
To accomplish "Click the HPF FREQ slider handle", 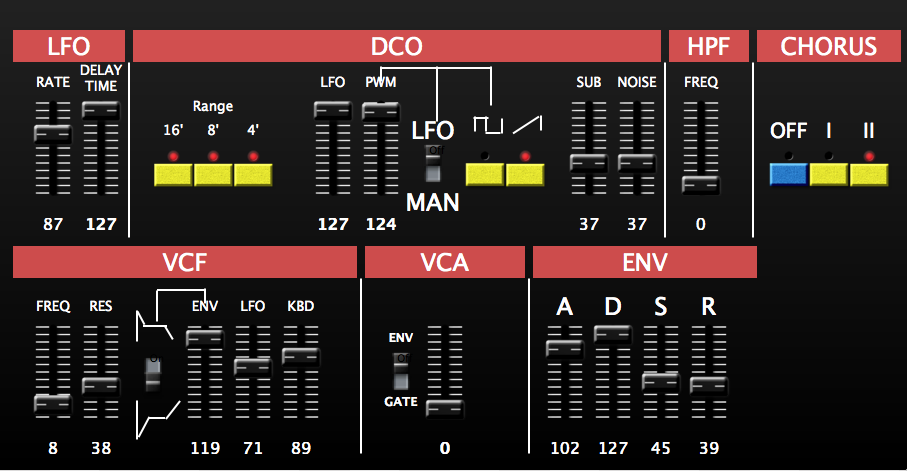I will tap(700, 184).
